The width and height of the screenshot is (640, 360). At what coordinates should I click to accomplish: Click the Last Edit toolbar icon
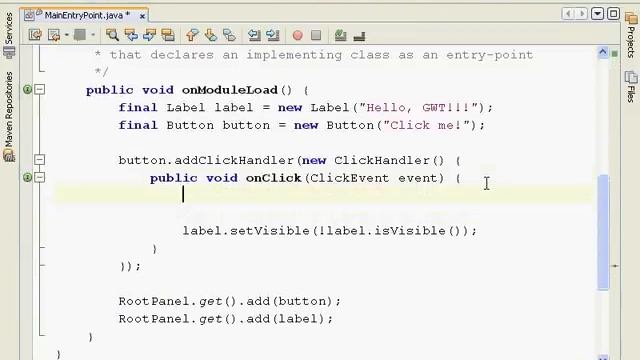[35, 35]
